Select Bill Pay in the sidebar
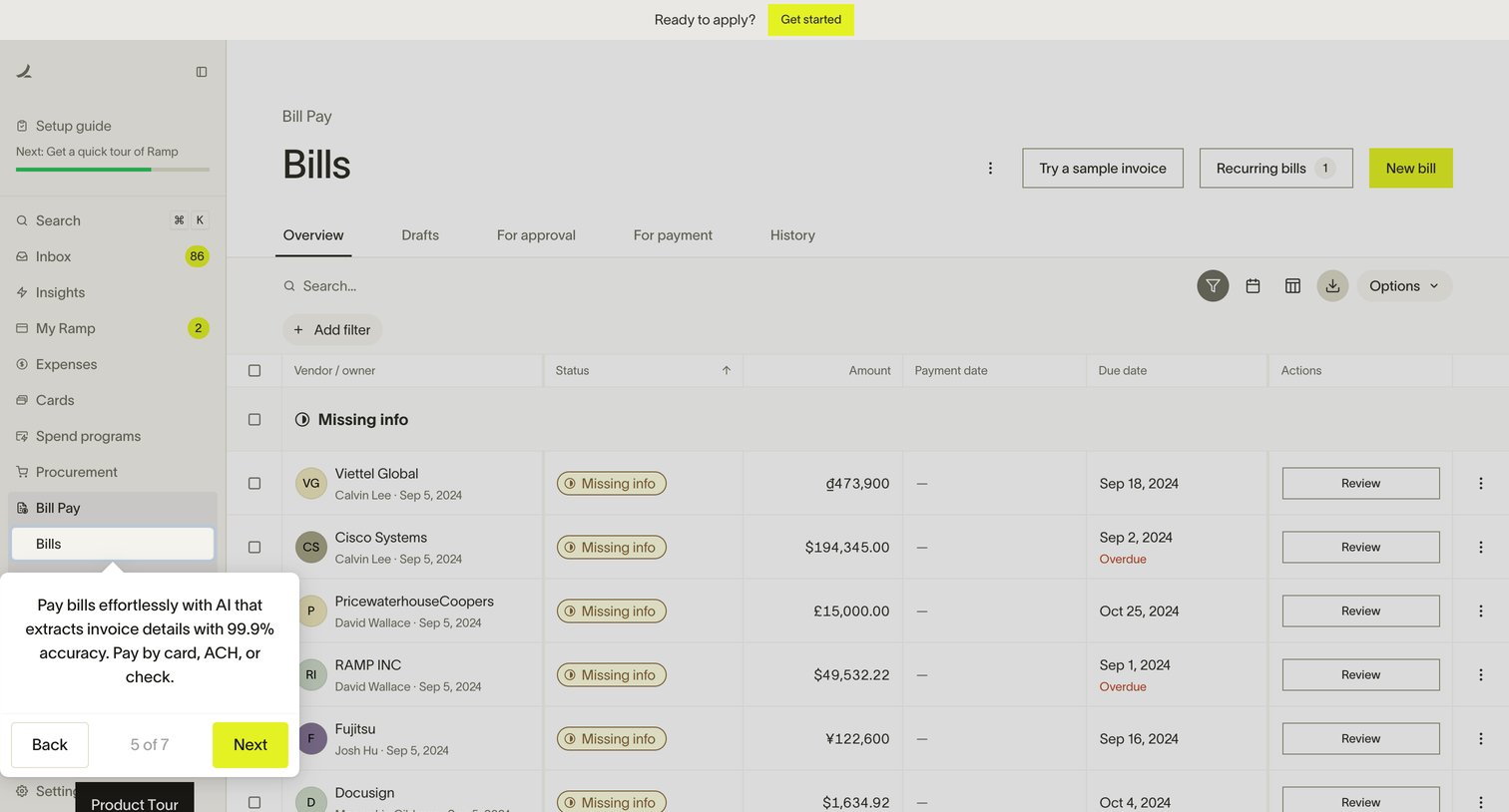This screenshot has width=1509, height=812. tap(113, 508)
